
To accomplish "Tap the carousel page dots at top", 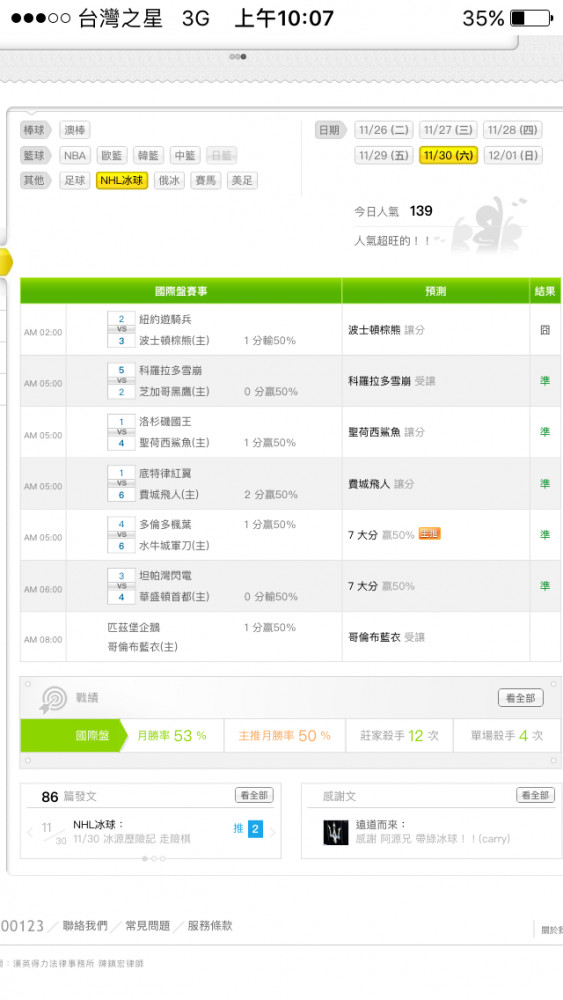I will coord(238,57).
